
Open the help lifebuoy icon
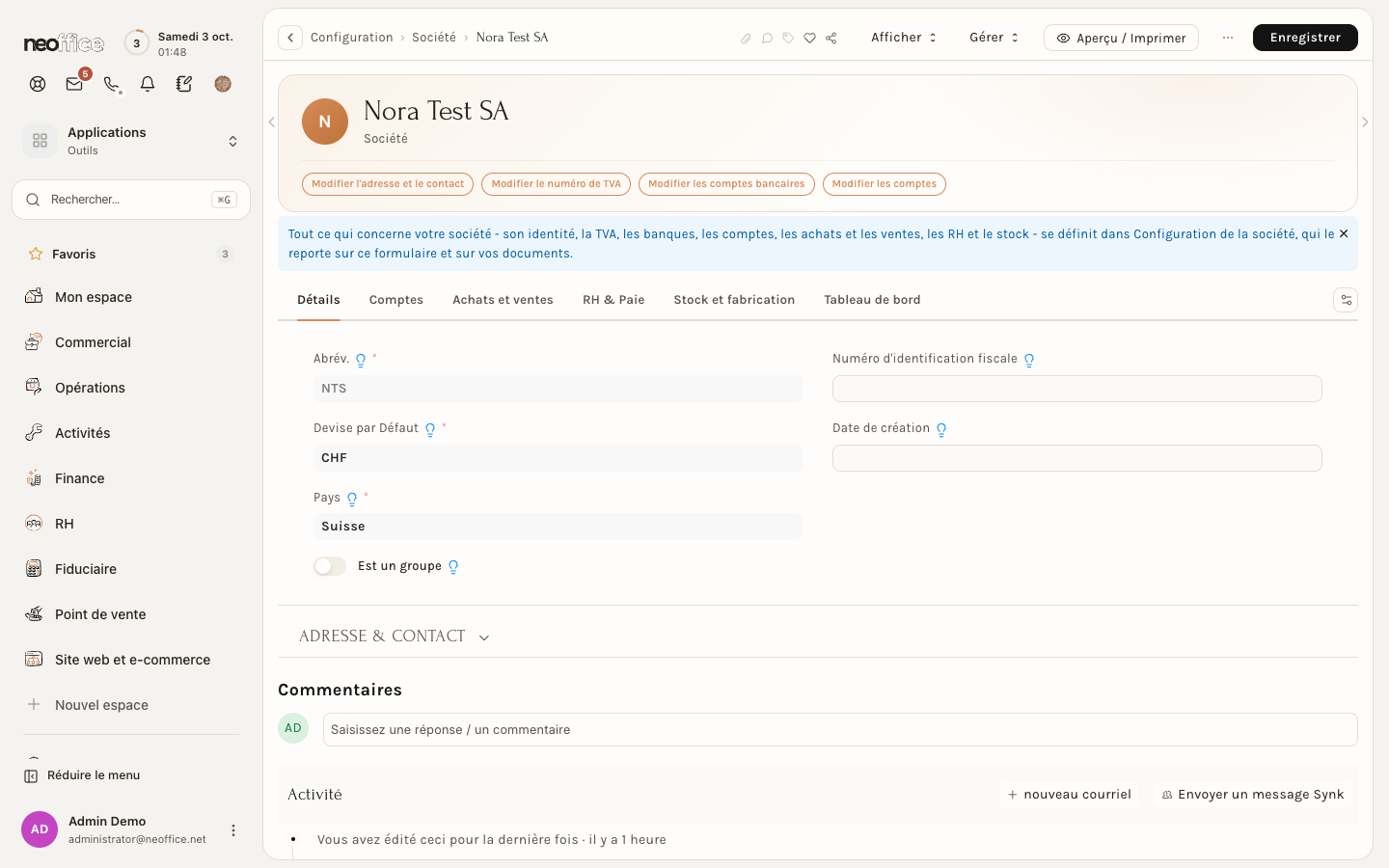pyautogui.click(x=38, y=84)
